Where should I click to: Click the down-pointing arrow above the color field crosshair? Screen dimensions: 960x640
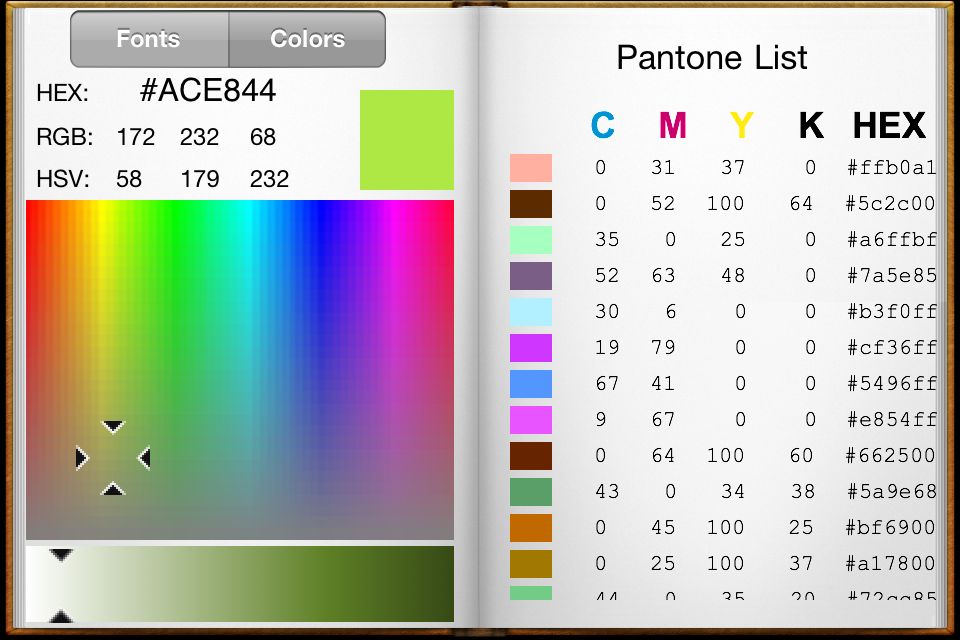pos(113,426)
